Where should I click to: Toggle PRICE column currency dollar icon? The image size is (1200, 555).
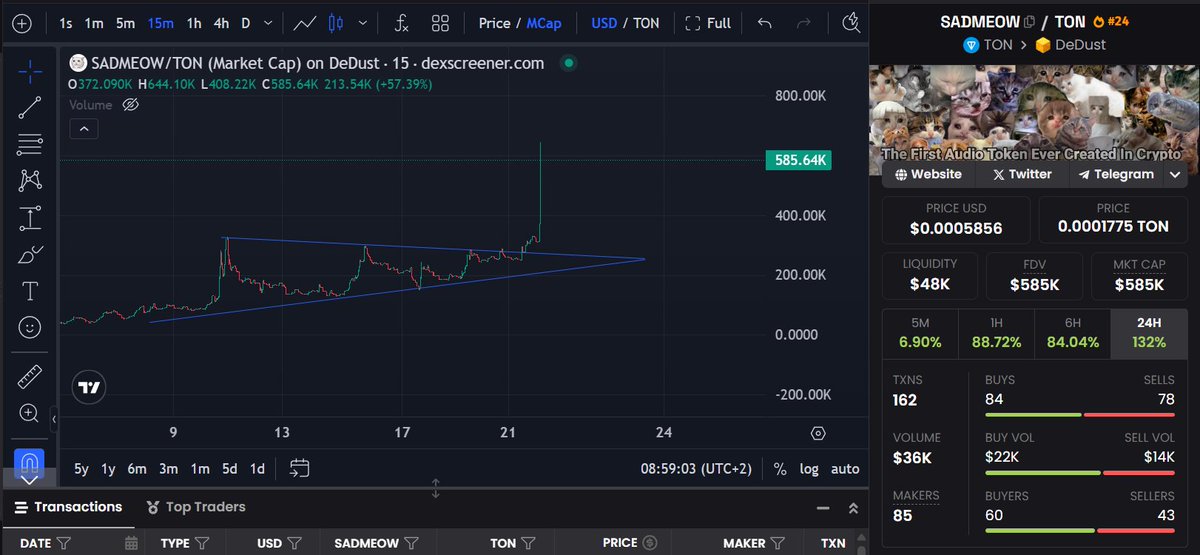point(650,543)
